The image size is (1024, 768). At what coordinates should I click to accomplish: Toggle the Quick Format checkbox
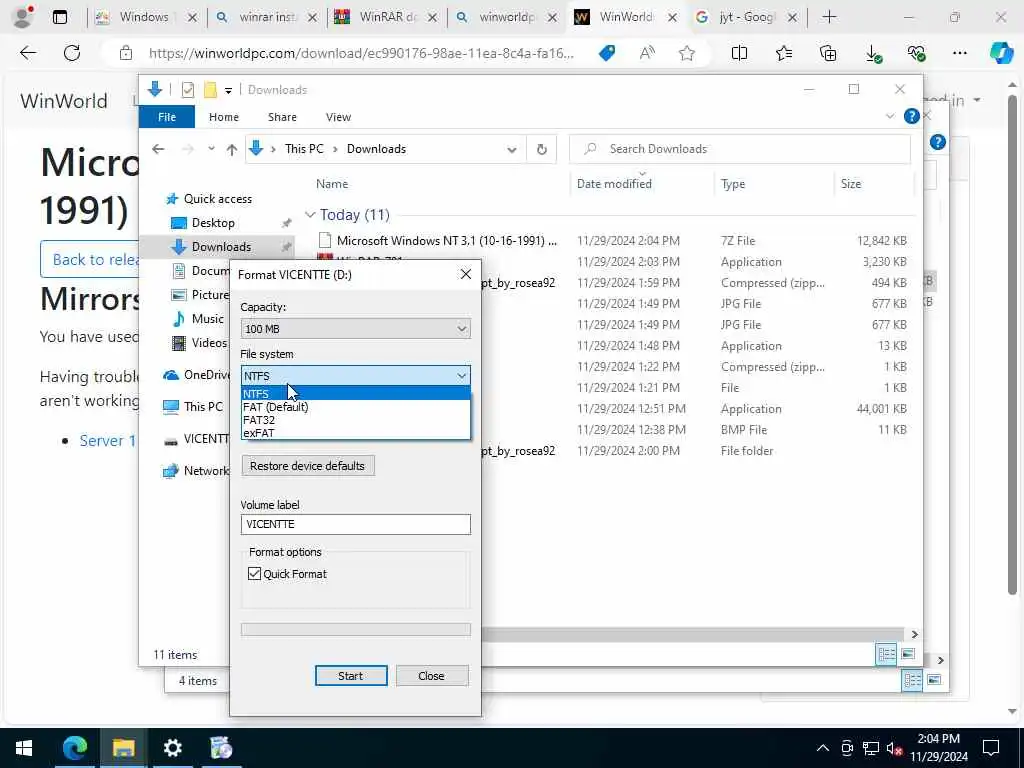(255, 573)
